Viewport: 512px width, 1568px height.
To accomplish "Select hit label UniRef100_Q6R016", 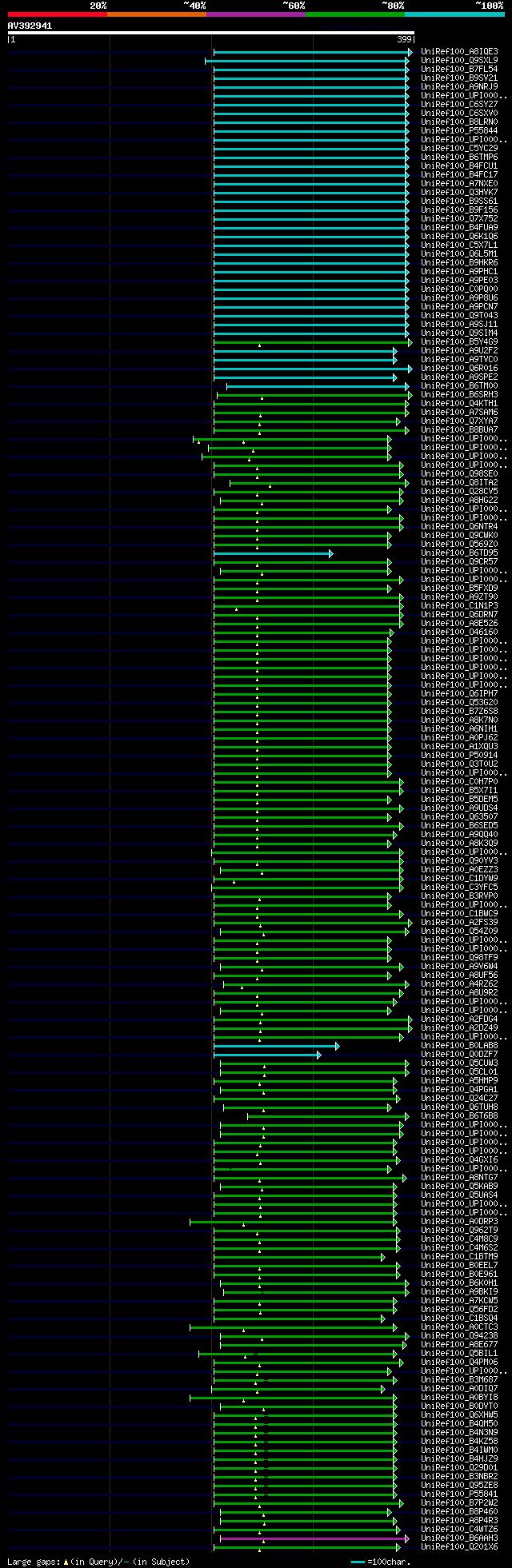I will tap(459, 369).
